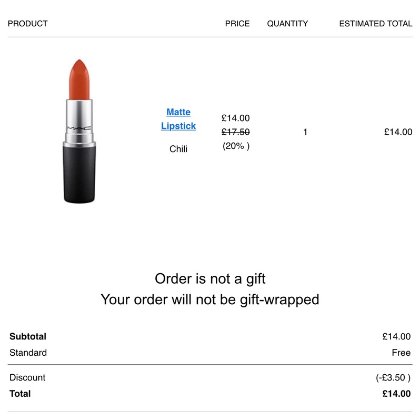Click the quantity value 1
Image resolution: width=420 pixels, height=420 pixels.
point(305,132)
